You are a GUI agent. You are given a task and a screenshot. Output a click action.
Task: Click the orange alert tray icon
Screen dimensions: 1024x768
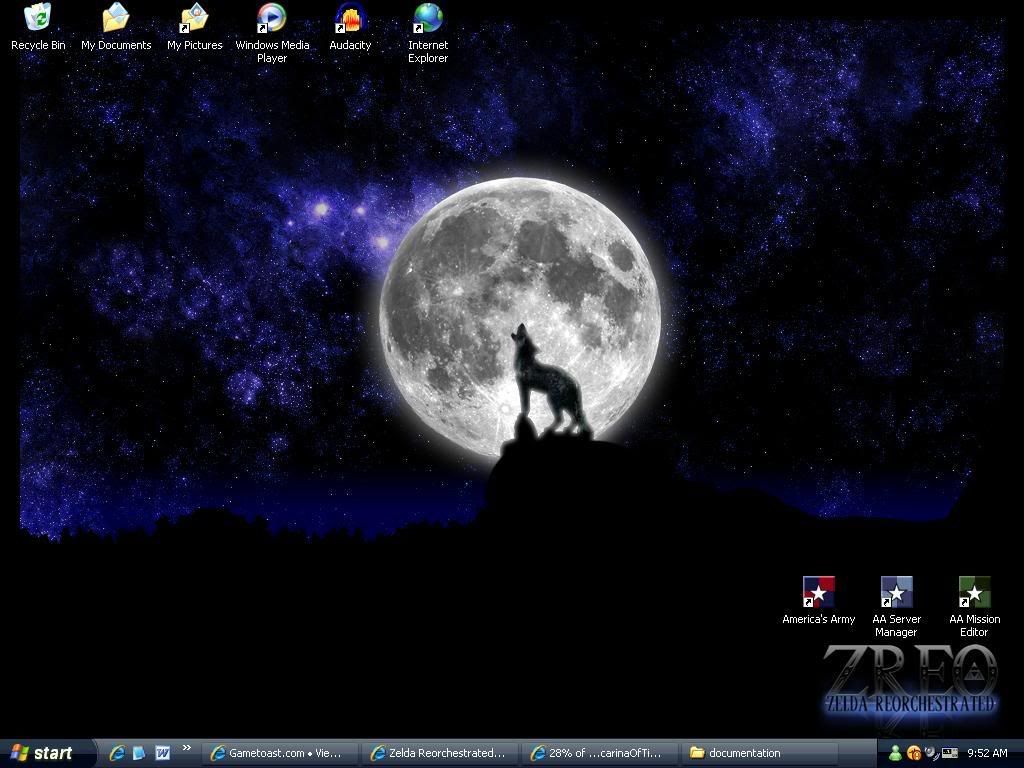(914, 753)
